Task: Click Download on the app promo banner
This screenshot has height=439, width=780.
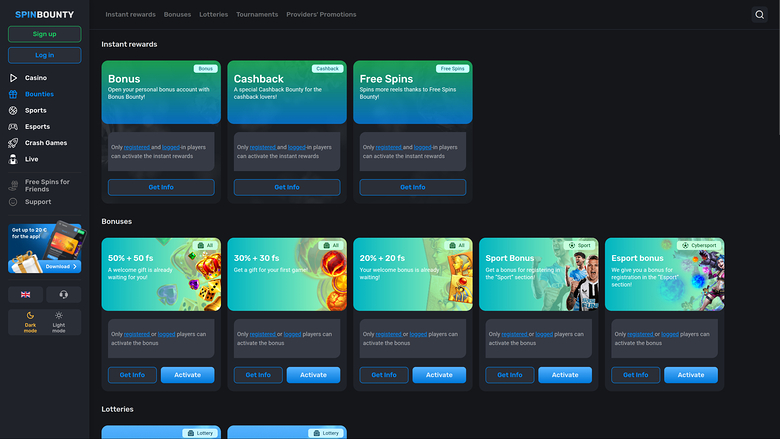Action: pyautogui.click(x=61, y=266)
